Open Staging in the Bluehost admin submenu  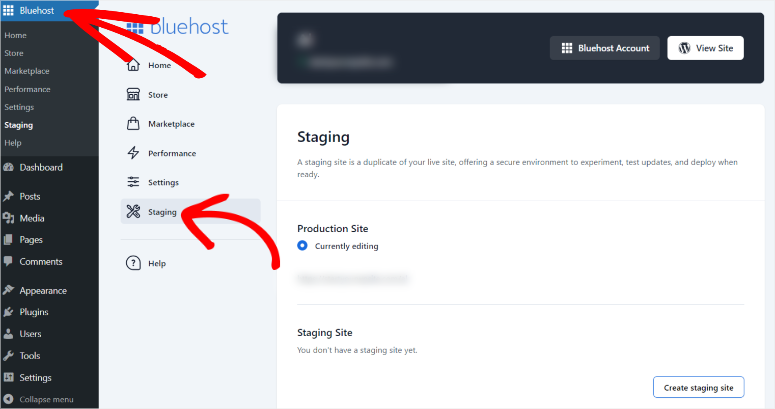18,125
